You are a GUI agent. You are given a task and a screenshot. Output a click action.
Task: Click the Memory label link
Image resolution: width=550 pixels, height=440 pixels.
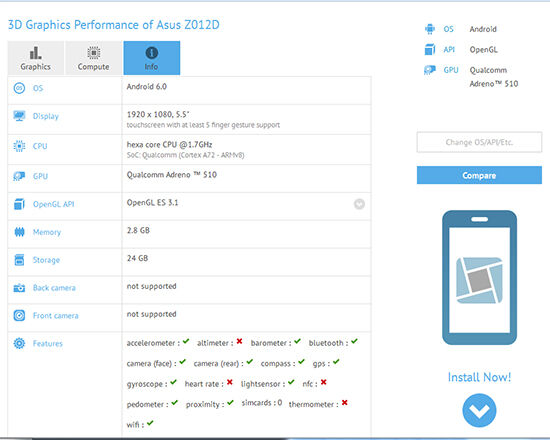coord(47,232)
